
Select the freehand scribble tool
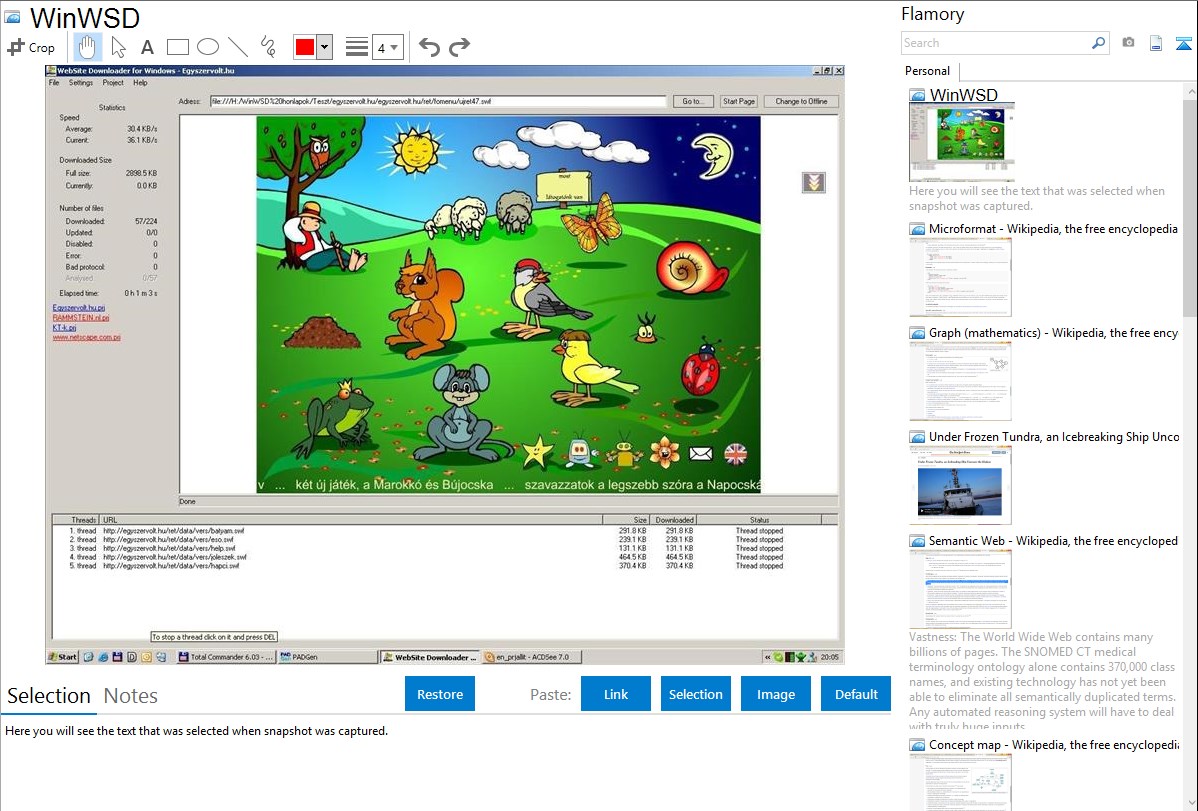coord(267,47)
